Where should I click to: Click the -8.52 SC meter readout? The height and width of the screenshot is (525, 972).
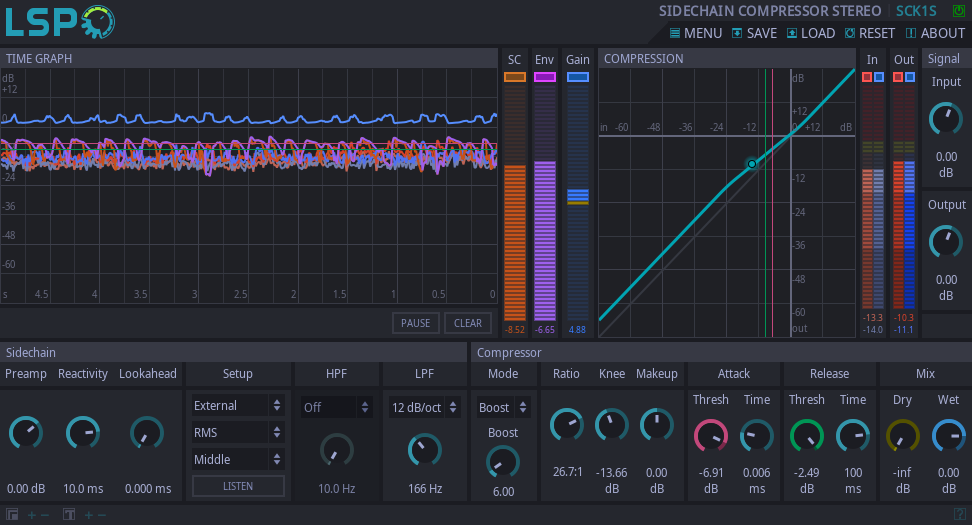pyautogui.click(x=515, y=330)
